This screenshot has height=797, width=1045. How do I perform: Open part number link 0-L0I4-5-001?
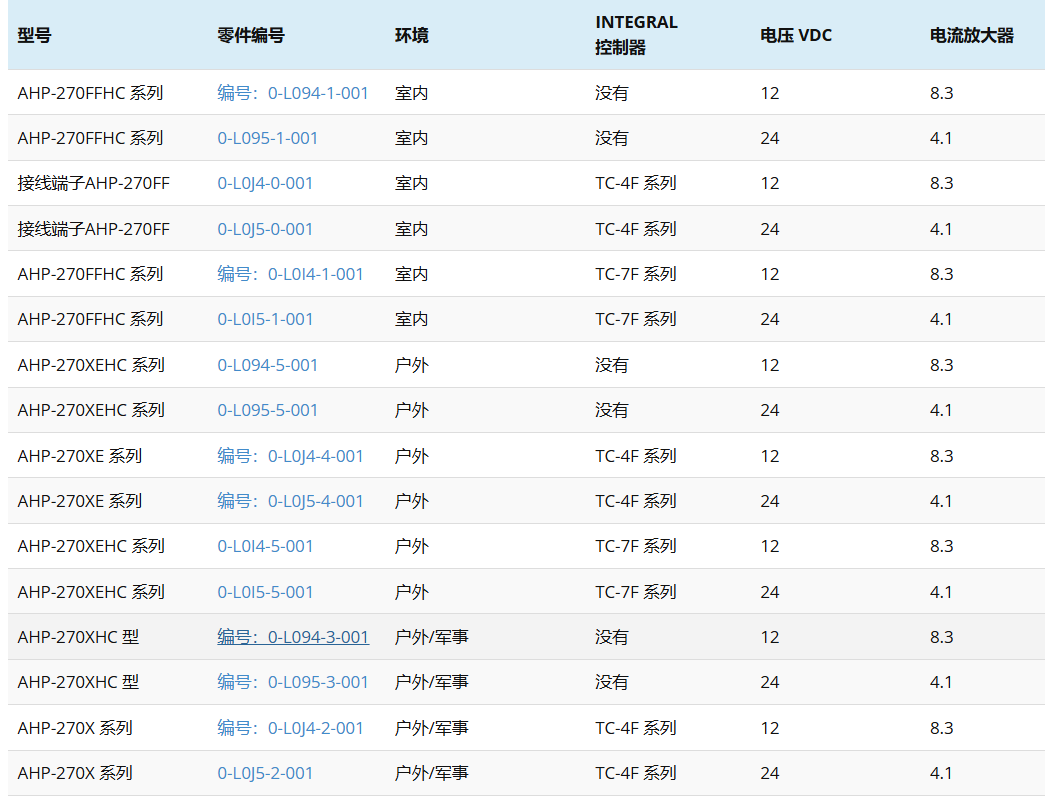pyautogui.click(x=265, y=546)
